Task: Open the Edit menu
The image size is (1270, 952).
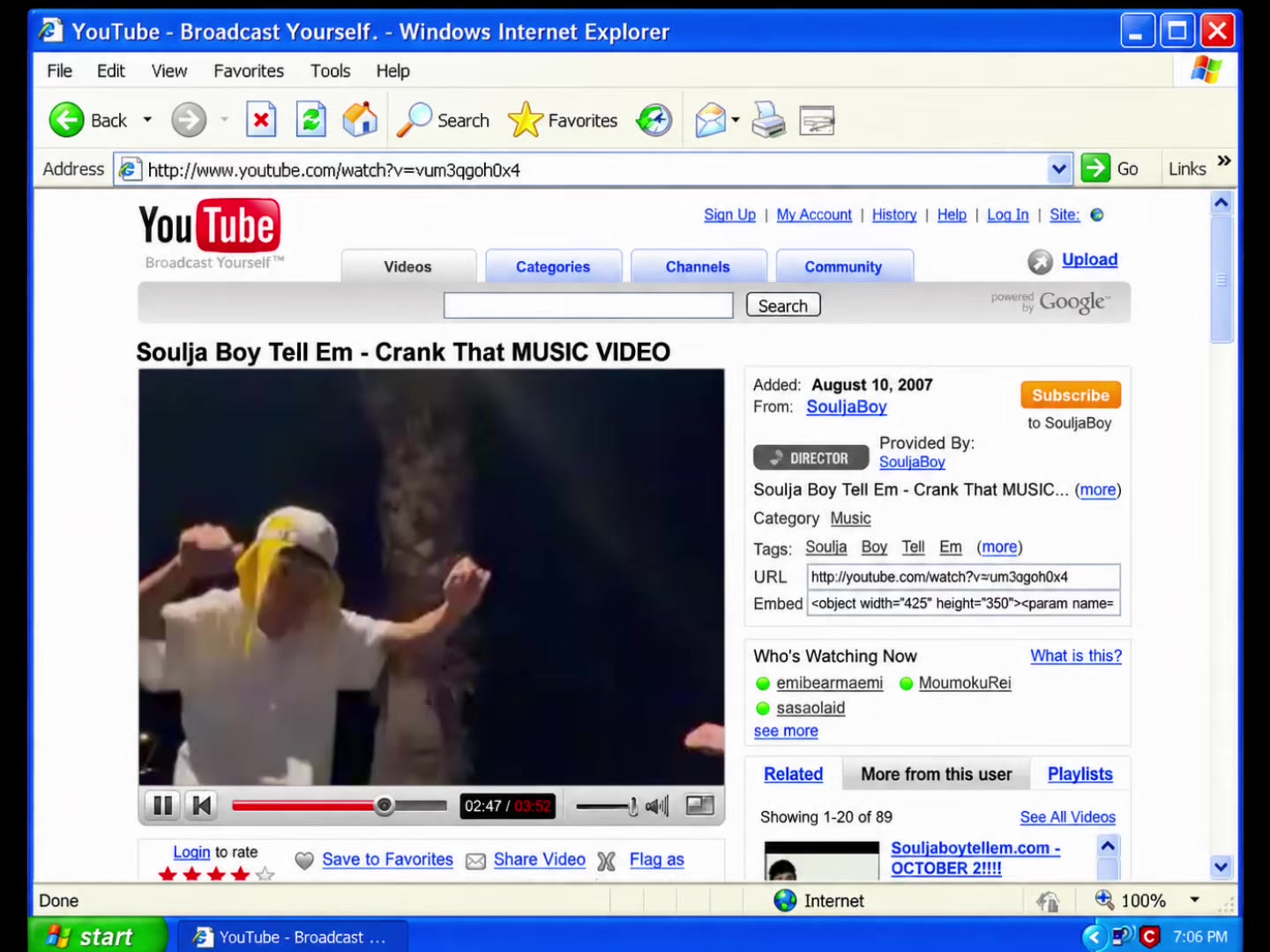Action: coord(111,71)
